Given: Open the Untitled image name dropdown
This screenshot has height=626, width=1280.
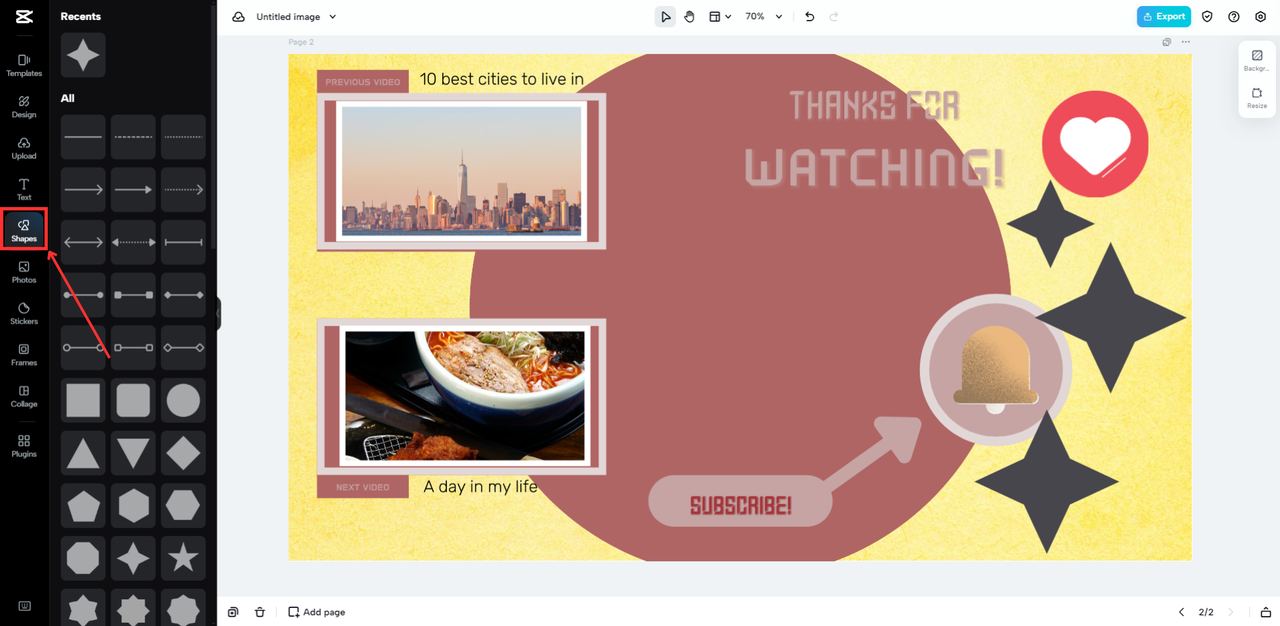Looking at the screenshot, I should [296, 17].
